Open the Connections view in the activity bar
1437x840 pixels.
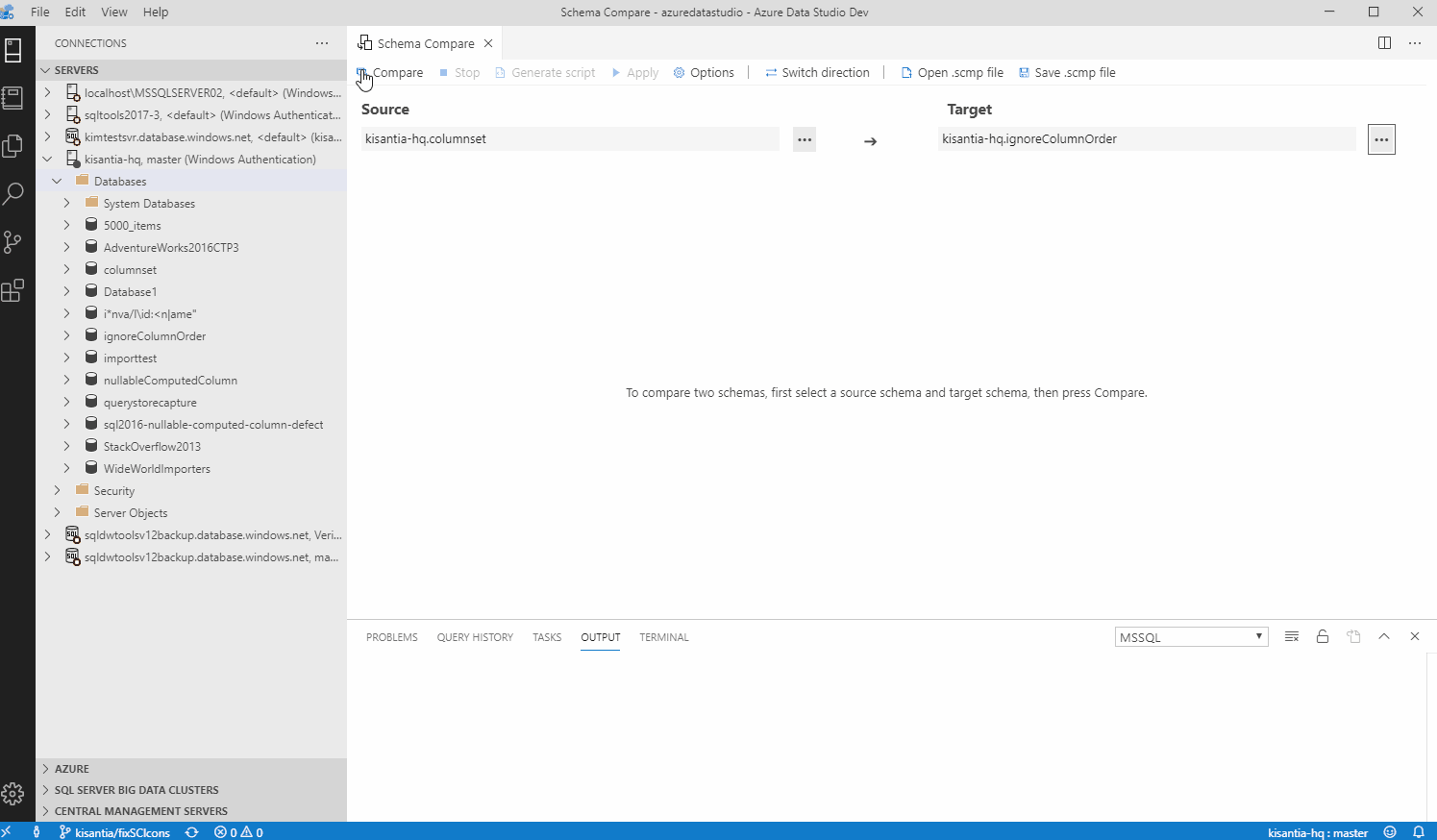click(x=13, y=50)
